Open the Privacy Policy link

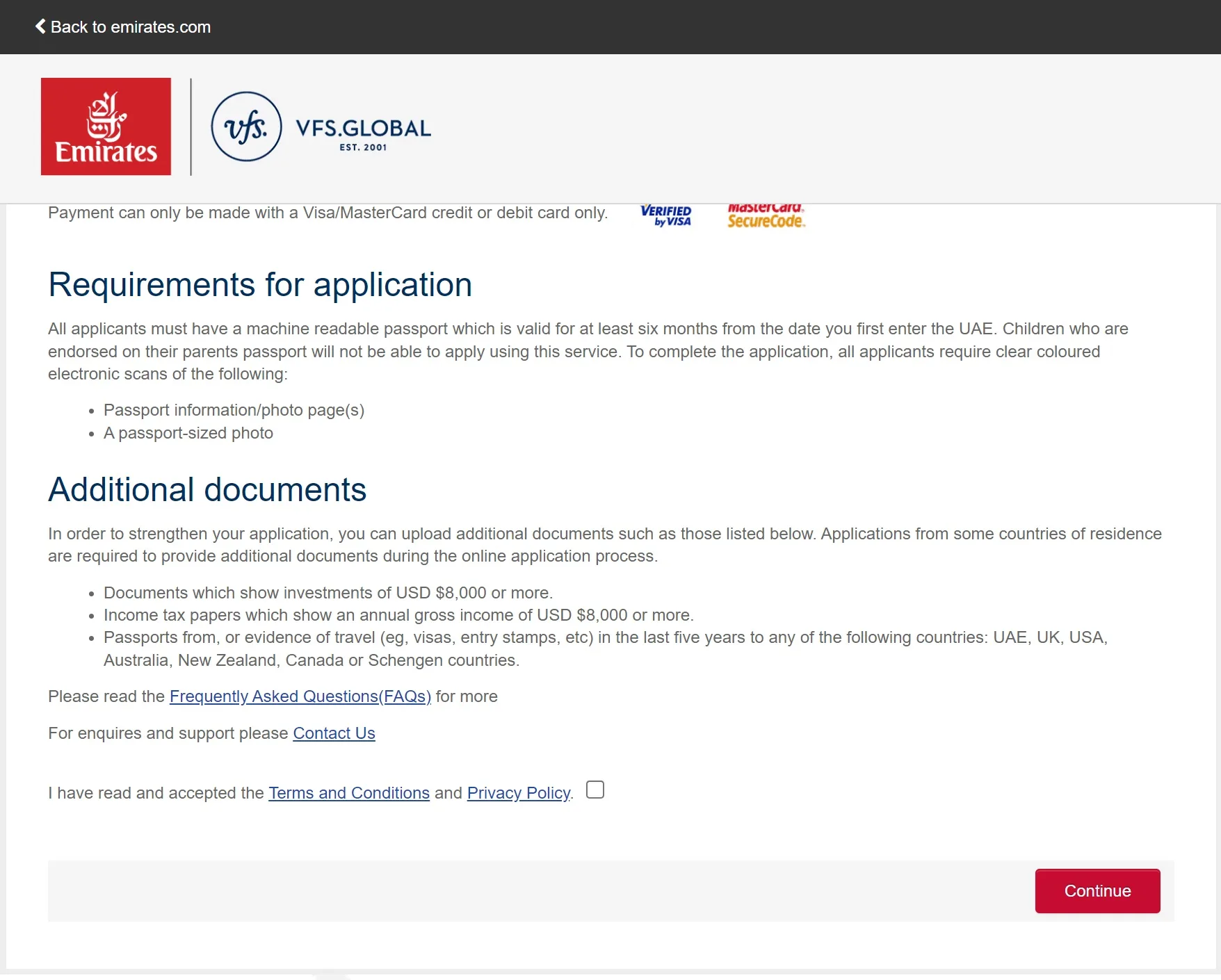pos(519,793)
